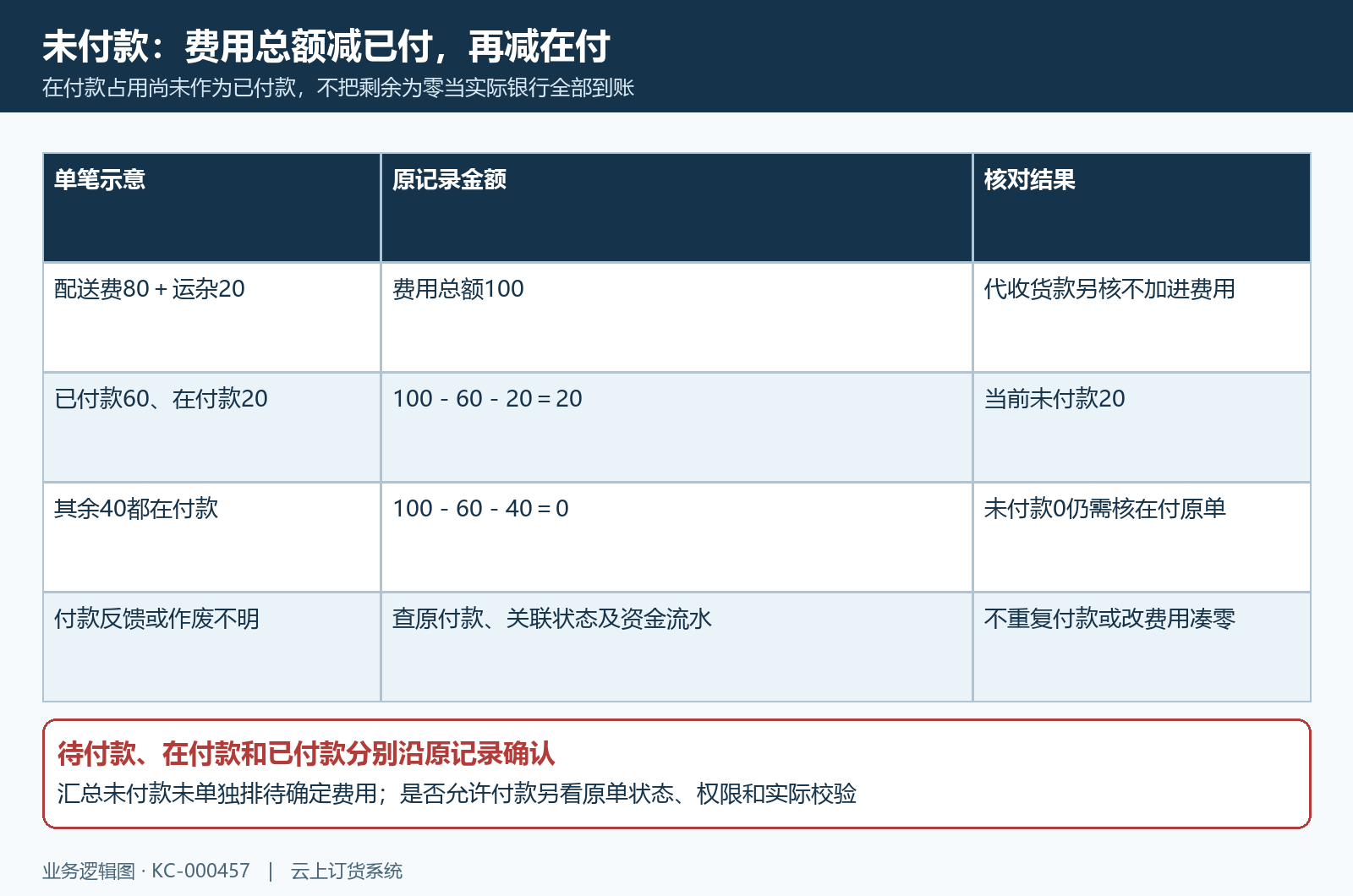Image resolution: width=1353 pixels, height=896 pixels.
Task: Click the footer text 云上订货系统
Action: (x=347, y=871)
